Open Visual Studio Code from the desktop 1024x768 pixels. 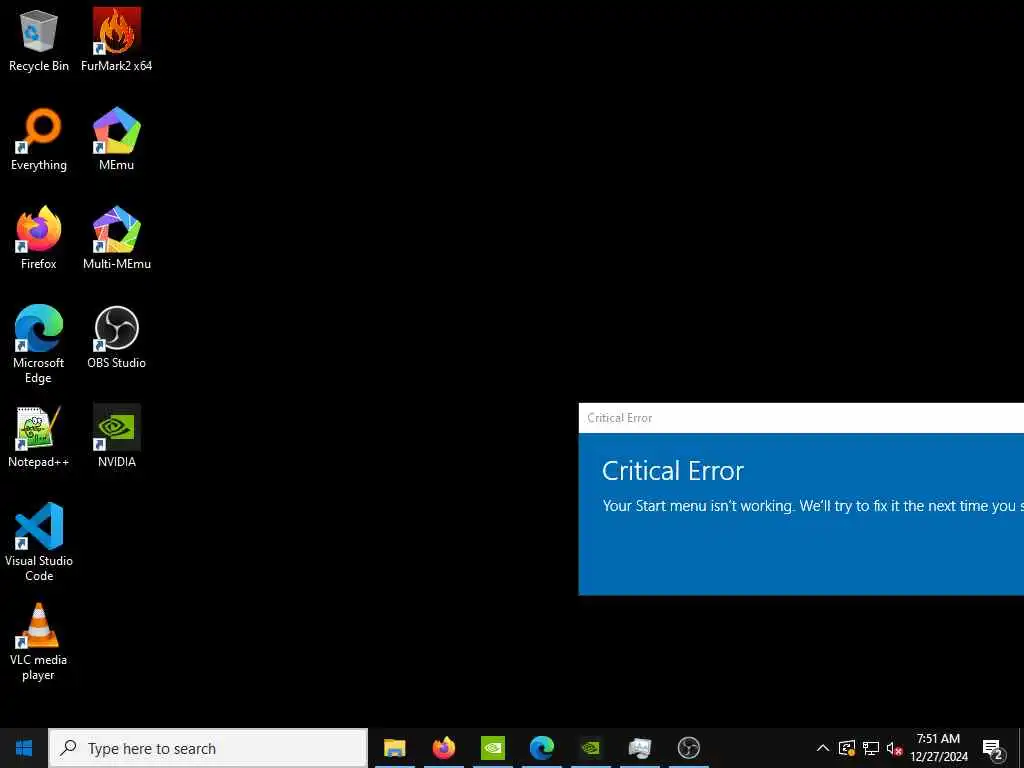click(39, 542)
